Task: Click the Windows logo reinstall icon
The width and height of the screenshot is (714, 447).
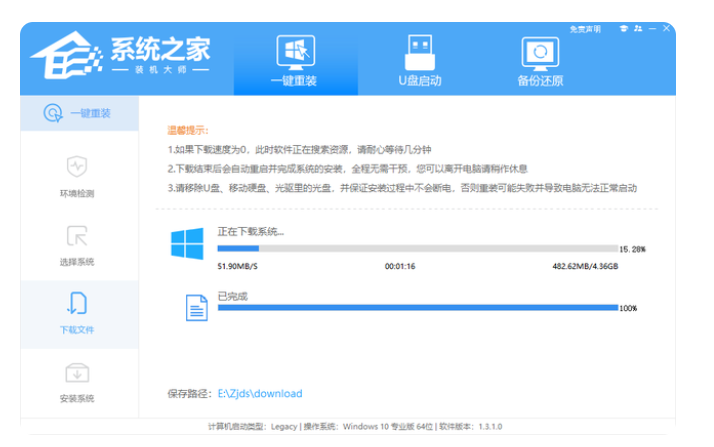Action: [295, 51]
